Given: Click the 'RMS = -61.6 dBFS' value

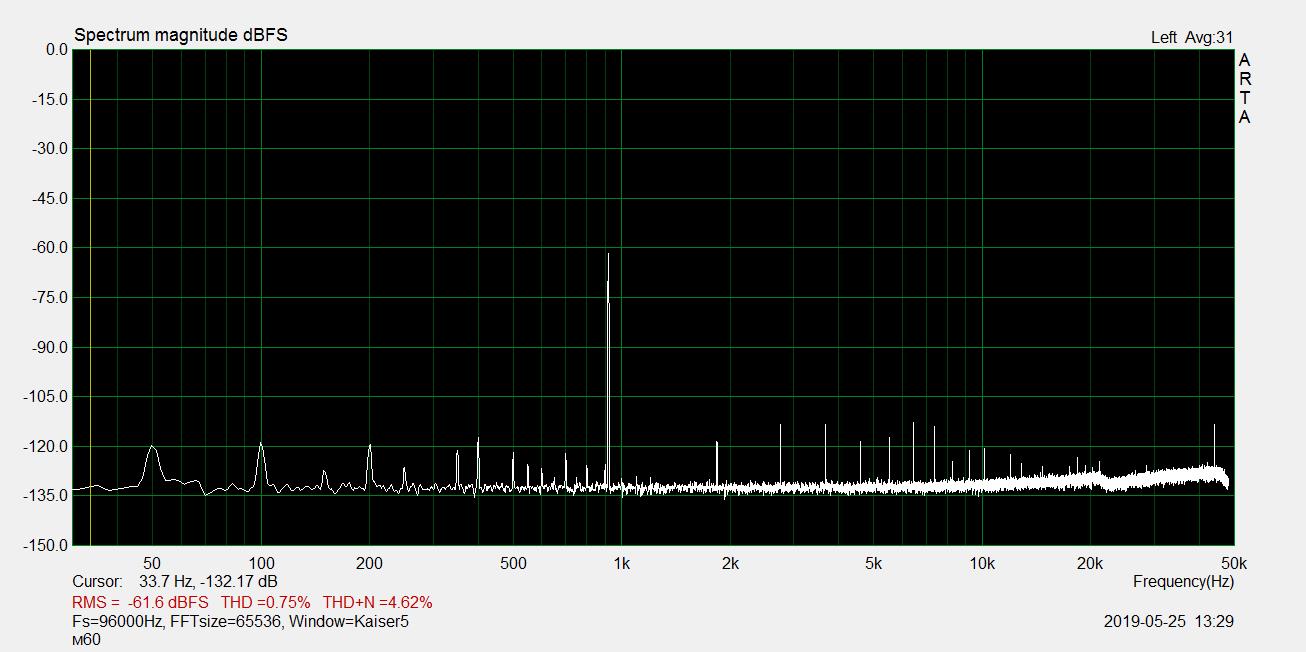Looking at the screenshot, I should pos(140,602).
